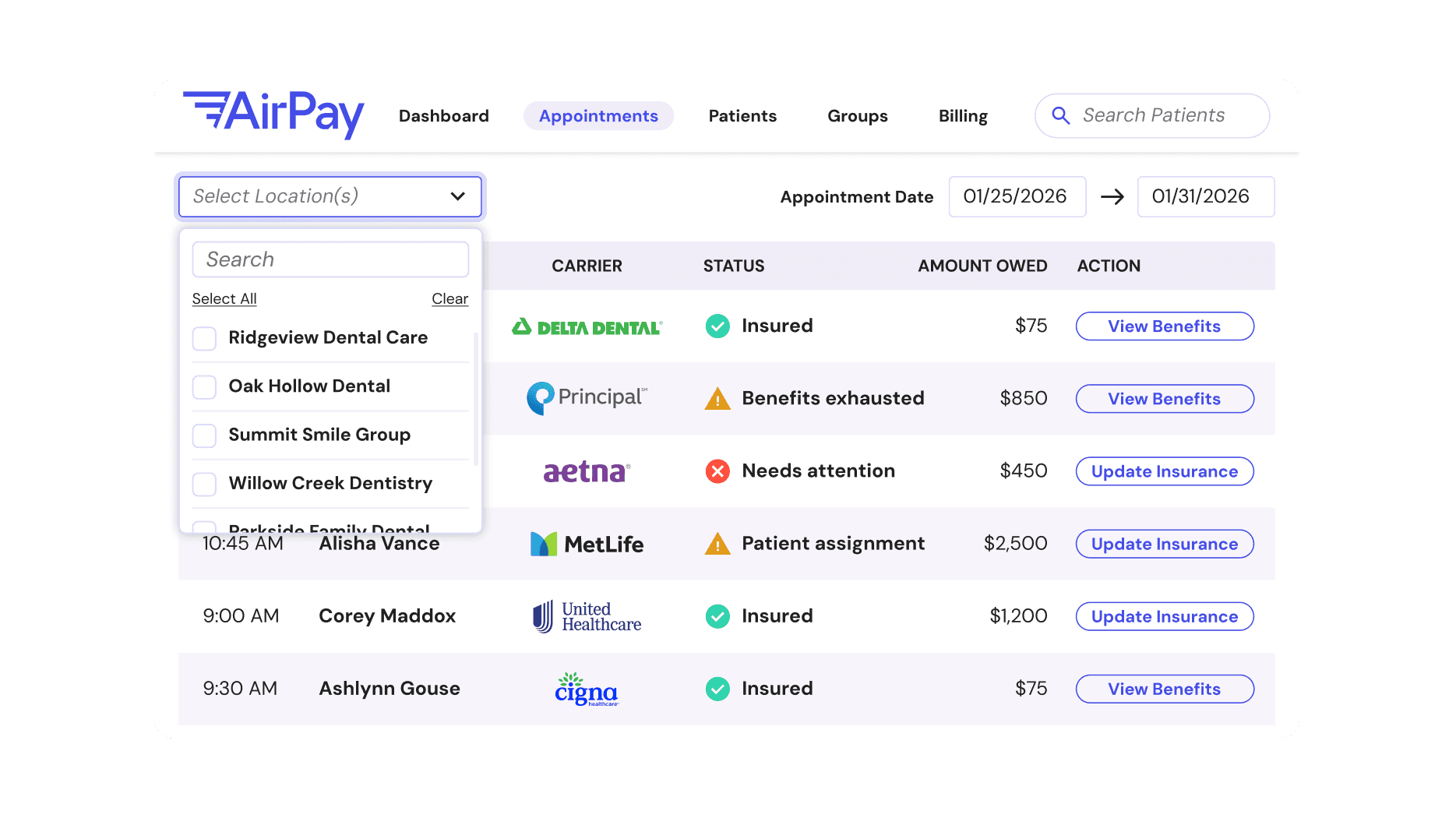Click patient name Corey Maddox
The image size is (1456, 818).
[387, 616]
